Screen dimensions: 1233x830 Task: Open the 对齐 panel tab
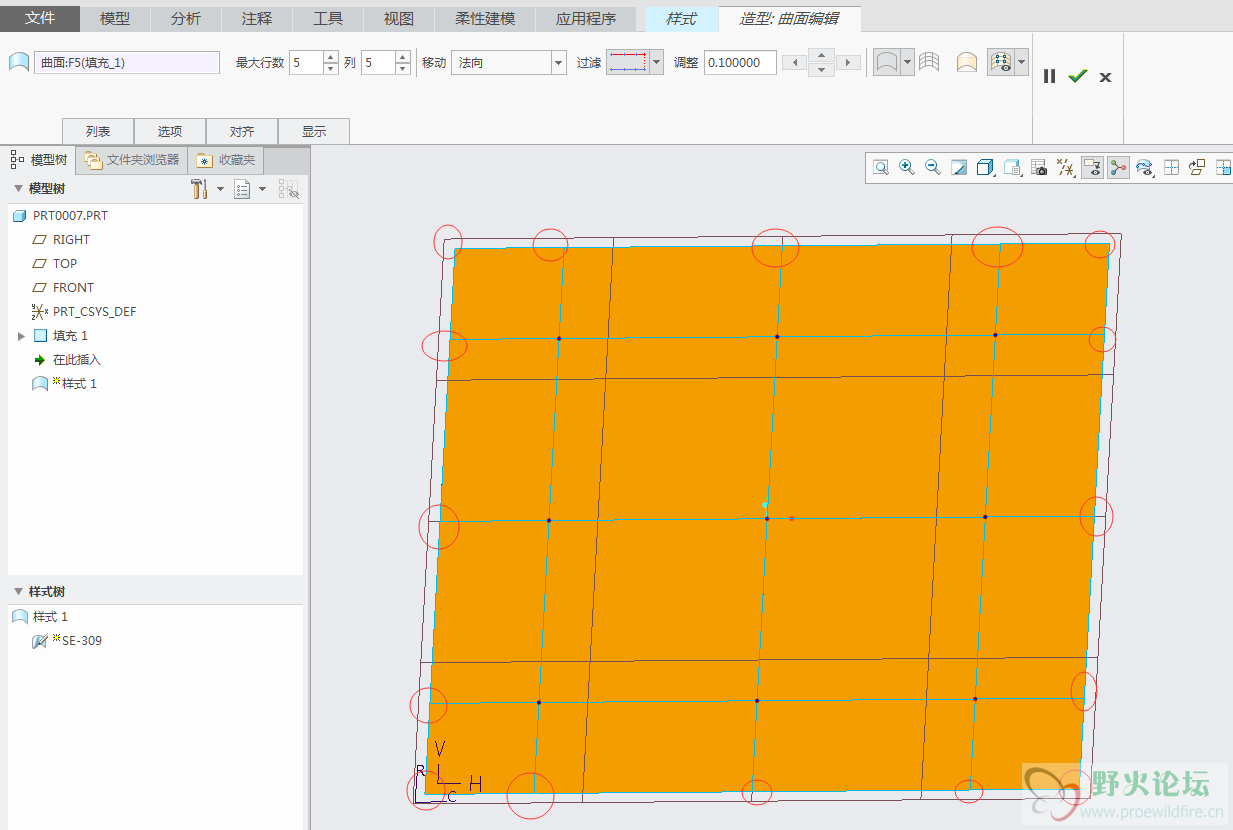pyautogui.click(x=242, y=131)
